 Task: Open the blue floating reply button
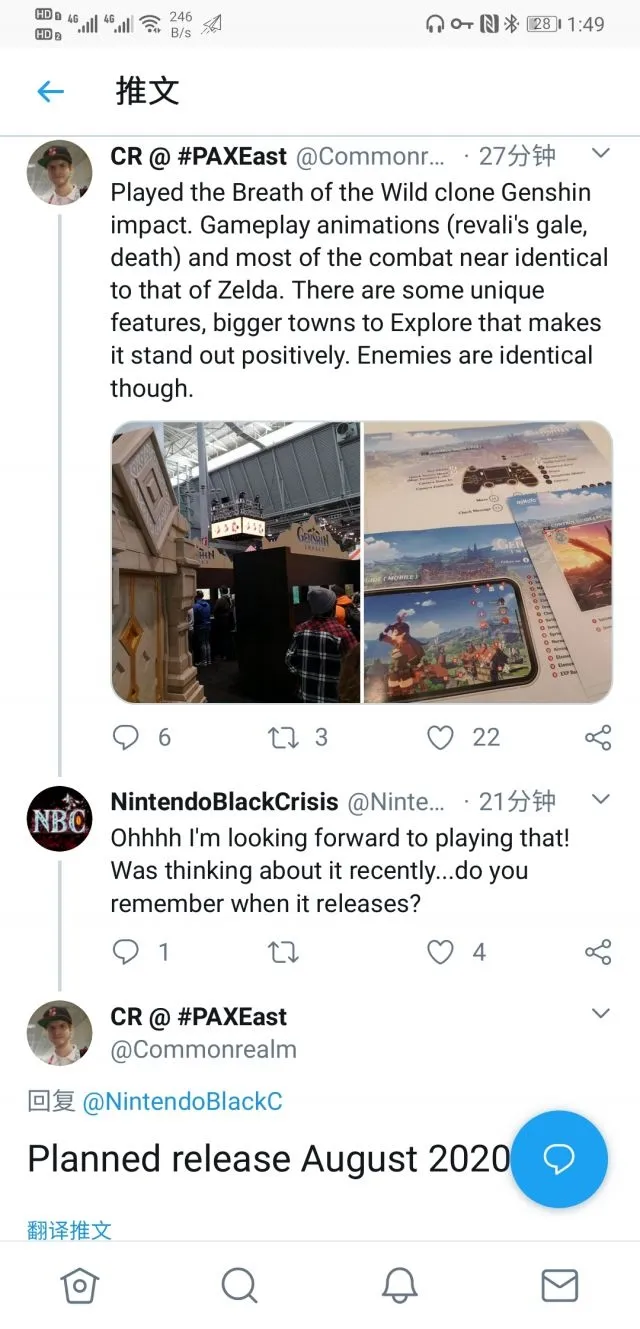coord(559,1158)
